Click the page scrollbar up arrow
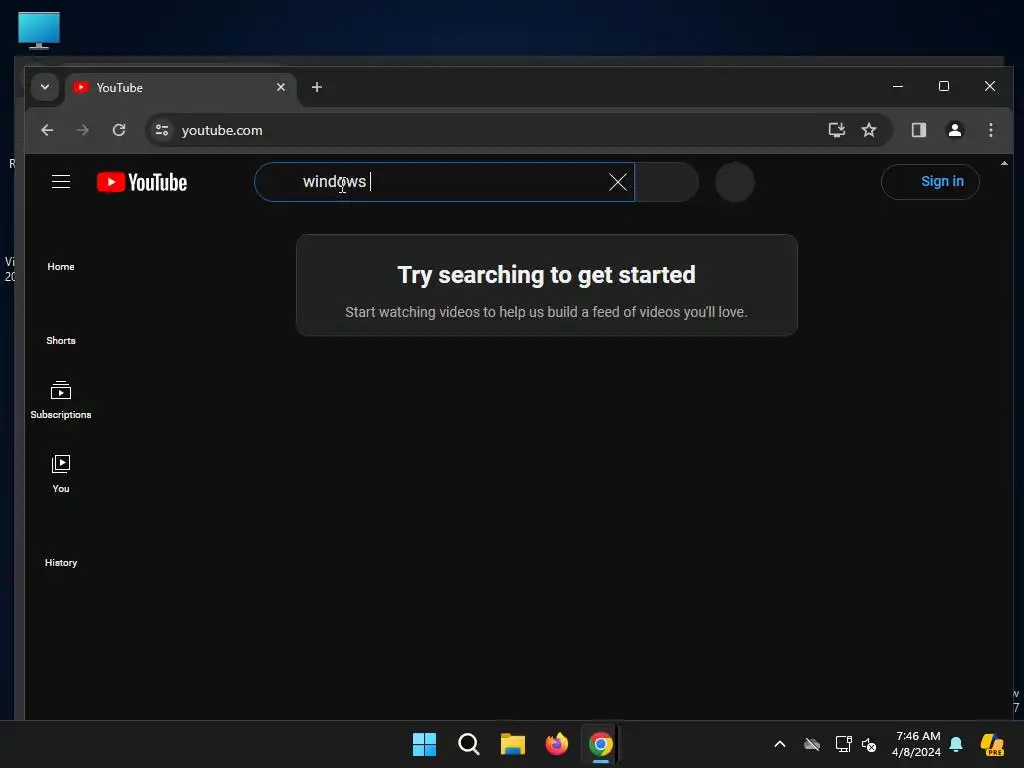The height and width of the screenshot is (768, 1024). click(x=1004, y=163)
